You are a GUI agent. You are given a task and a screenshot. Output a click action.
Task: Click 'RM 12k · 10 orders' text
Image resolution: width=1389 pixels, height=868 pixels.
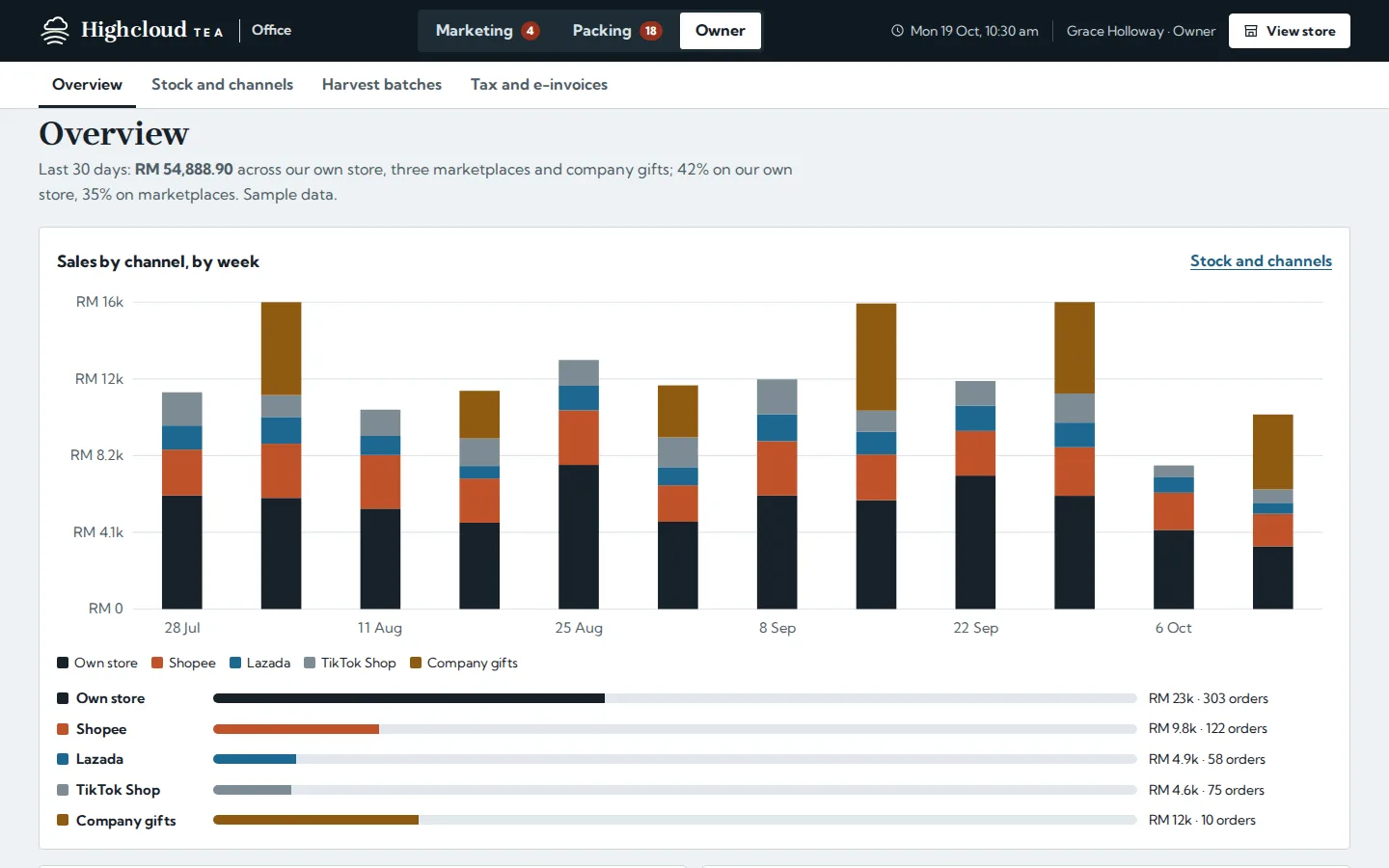pos(1202,820)
